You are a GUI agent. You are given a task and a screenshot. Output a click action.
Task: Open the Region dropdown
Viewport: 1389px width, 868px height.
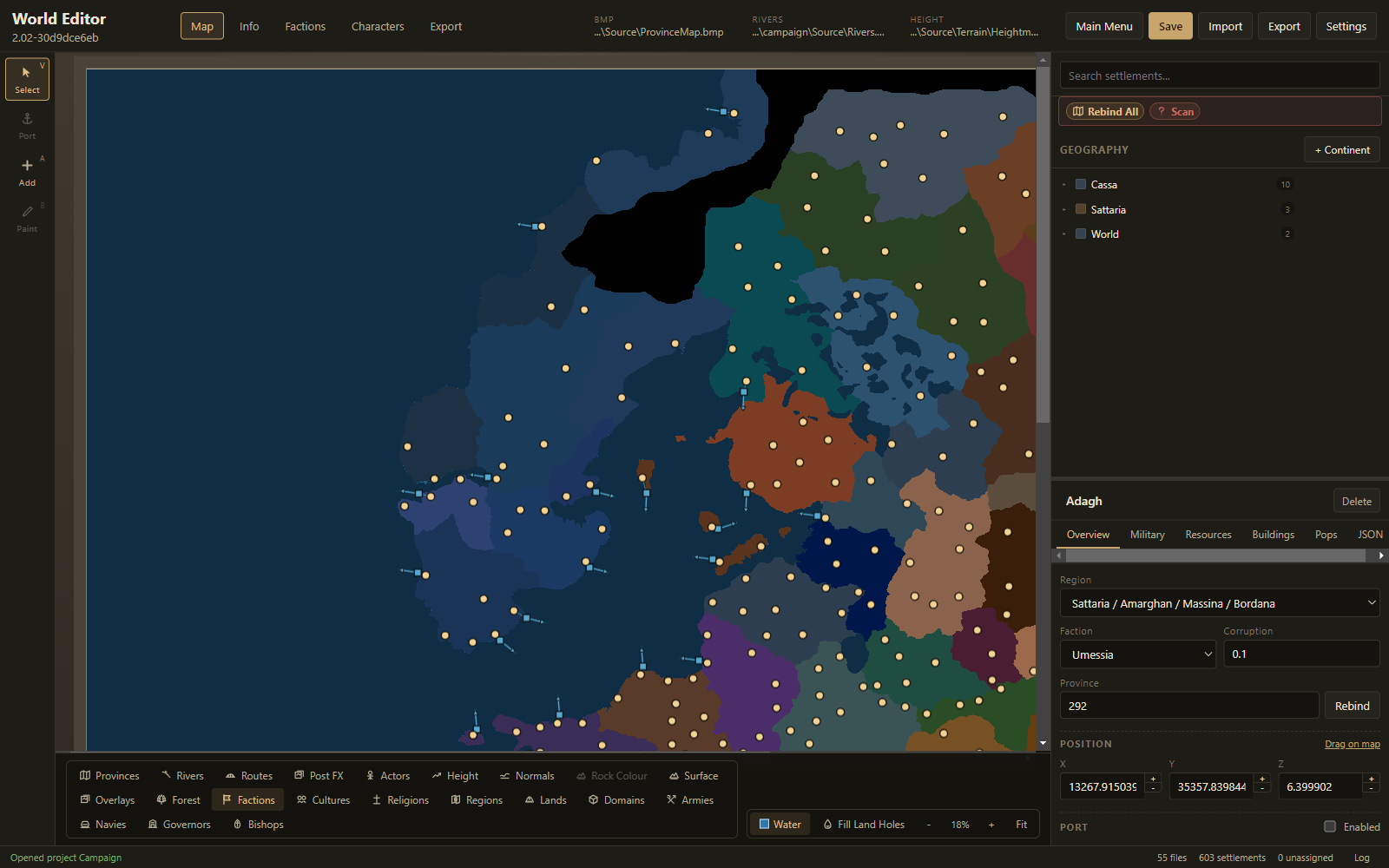[1220, 603]
